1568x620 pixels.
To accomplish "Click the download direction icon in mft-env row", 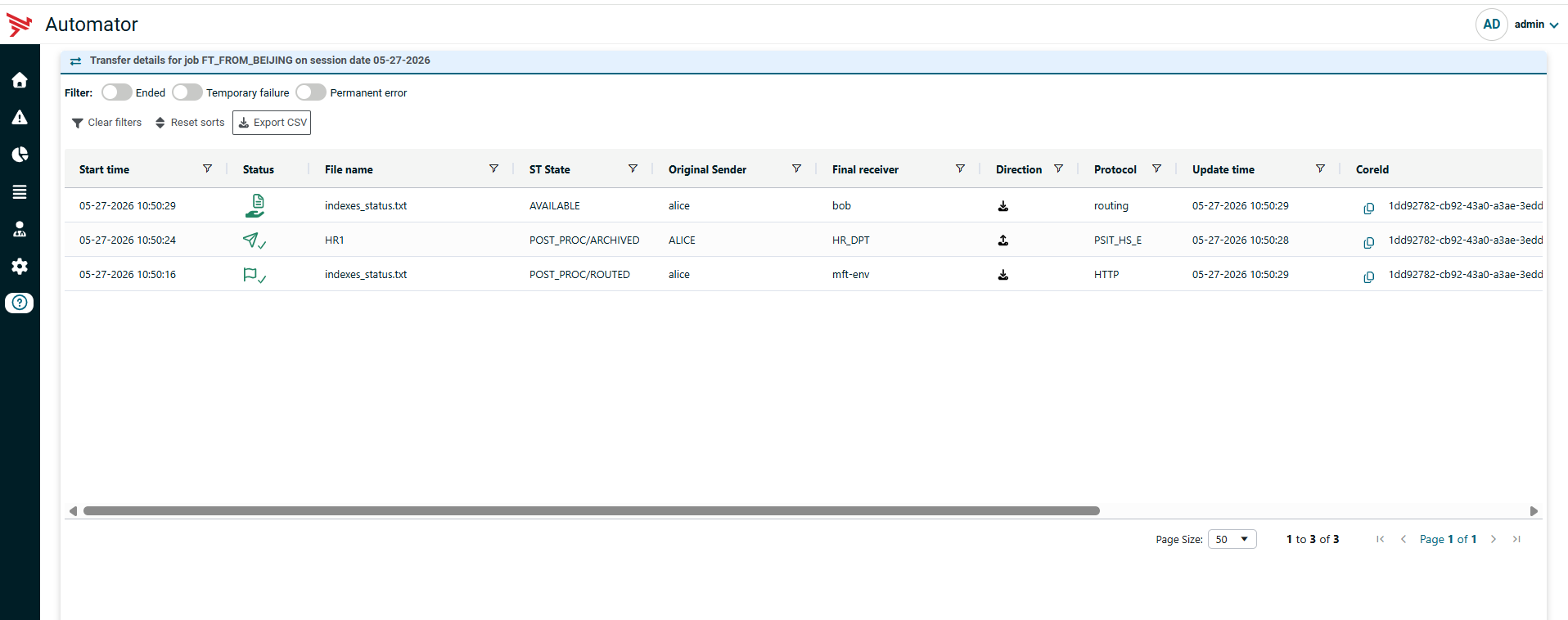I will tap(1003, 275).
